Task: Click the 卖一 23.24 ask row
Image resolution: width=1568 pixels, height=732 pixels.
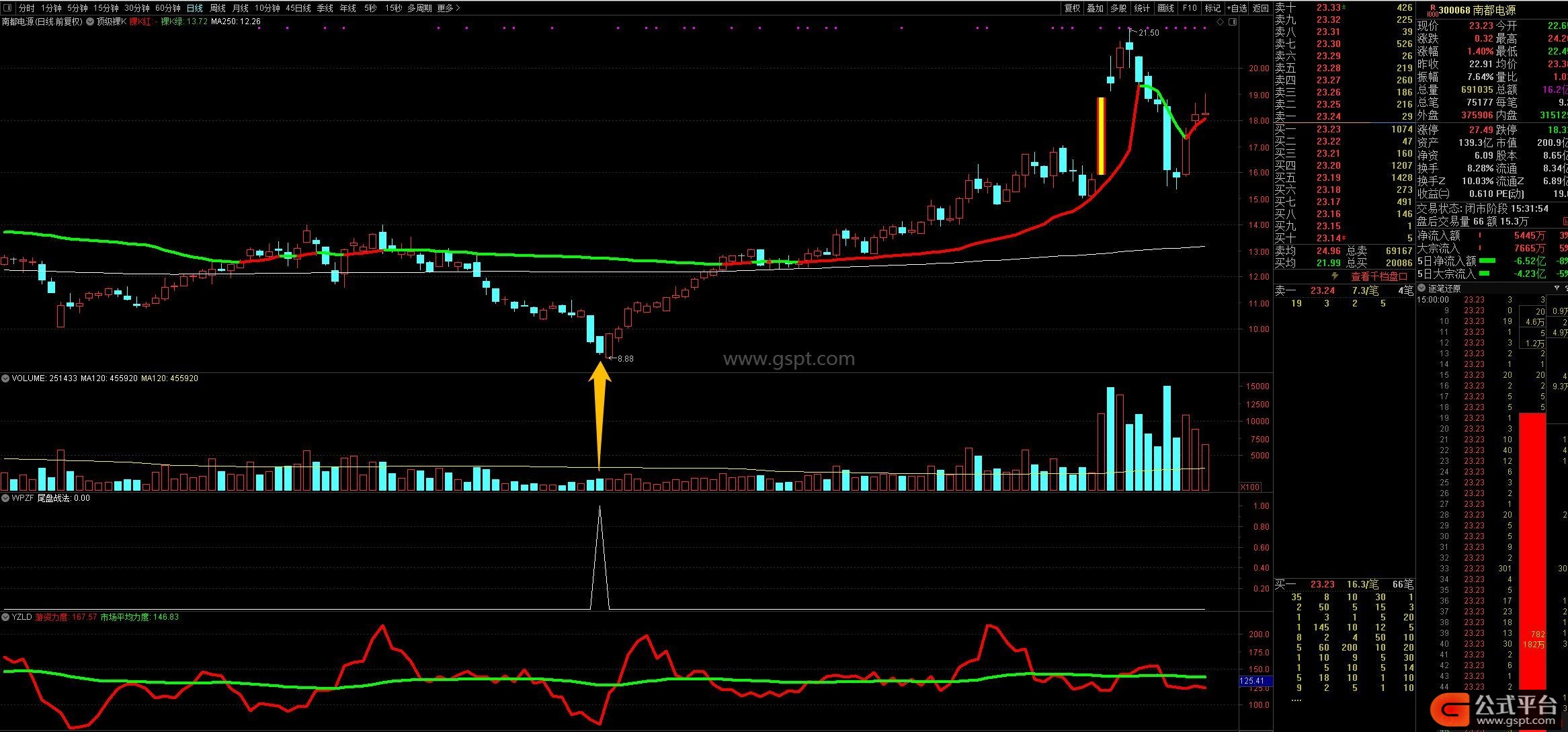Action: click(1344, 116)
